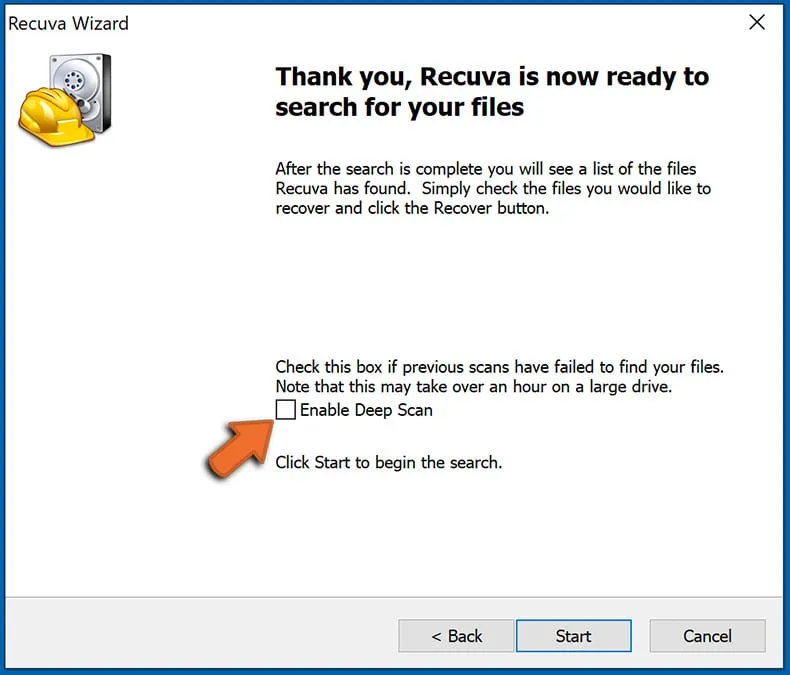
Task: Click the "Recuva Wizard" window title
Action: click(68, 22)
